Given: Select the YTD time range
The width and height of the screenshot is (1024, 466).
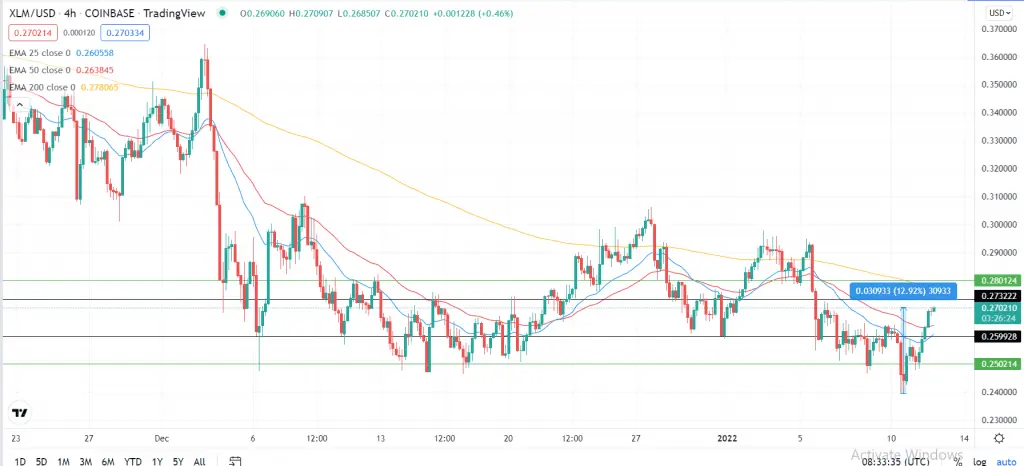Looking at the screenshot, I should point(133,461).
